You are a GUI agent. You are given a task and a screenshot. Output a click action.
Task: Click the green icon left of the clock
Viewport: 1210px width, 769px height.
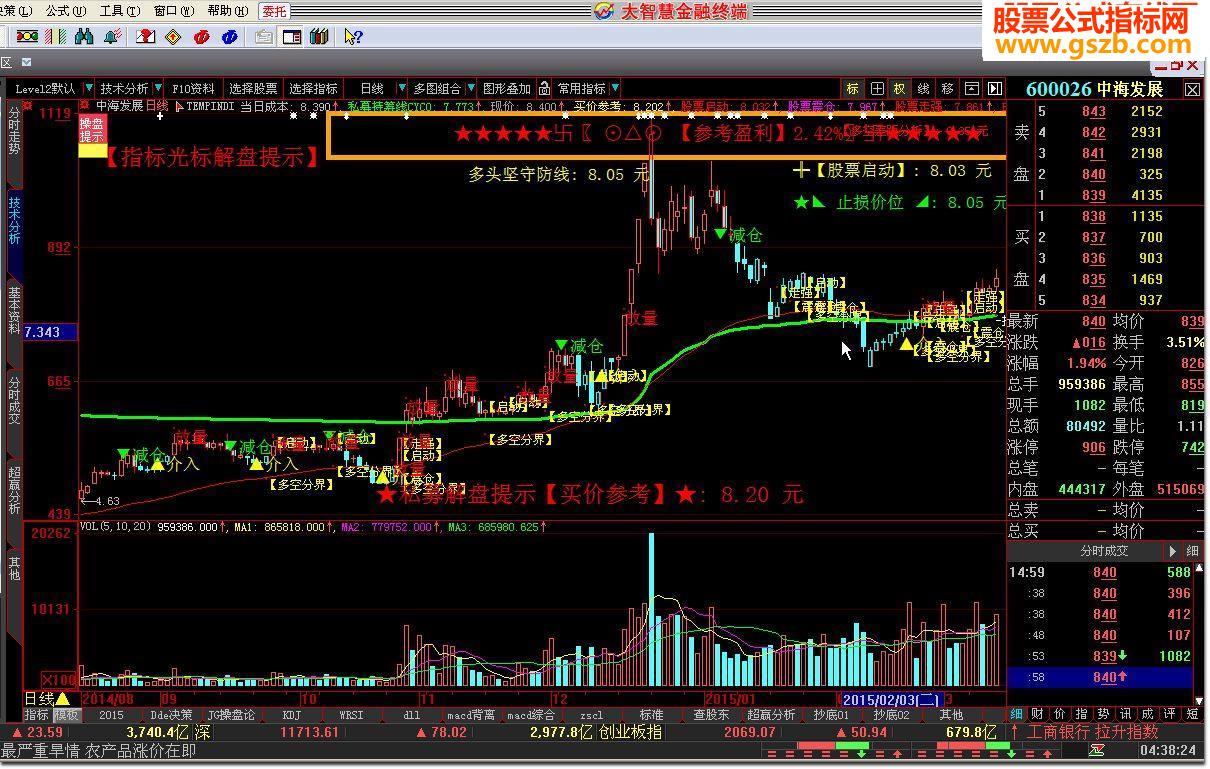click(x=1095, y=751)
